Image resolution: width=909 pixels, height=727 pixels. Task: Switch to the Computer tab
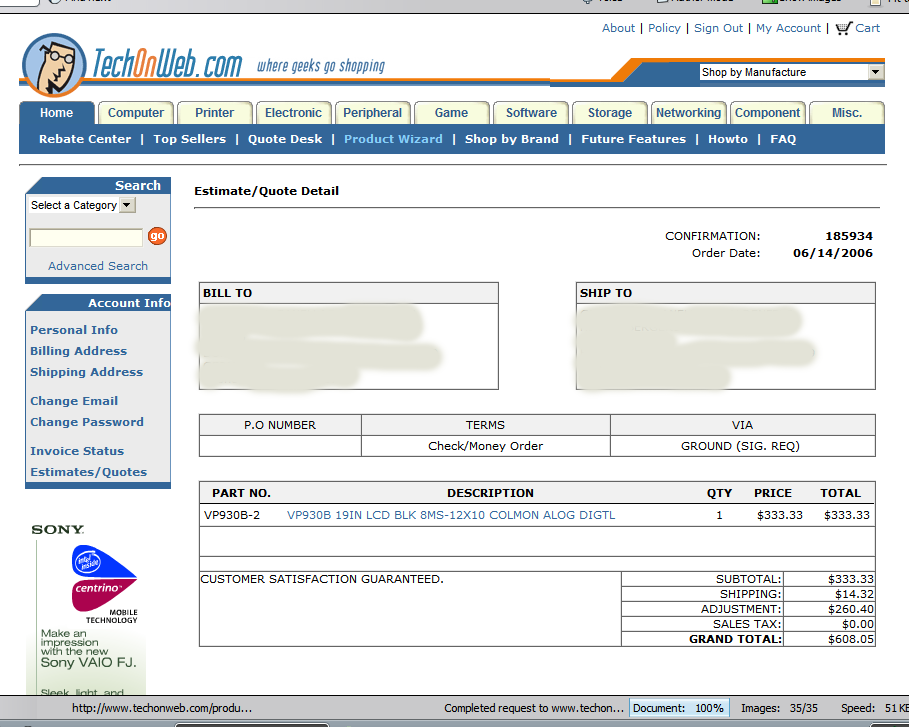click(136, 113)
